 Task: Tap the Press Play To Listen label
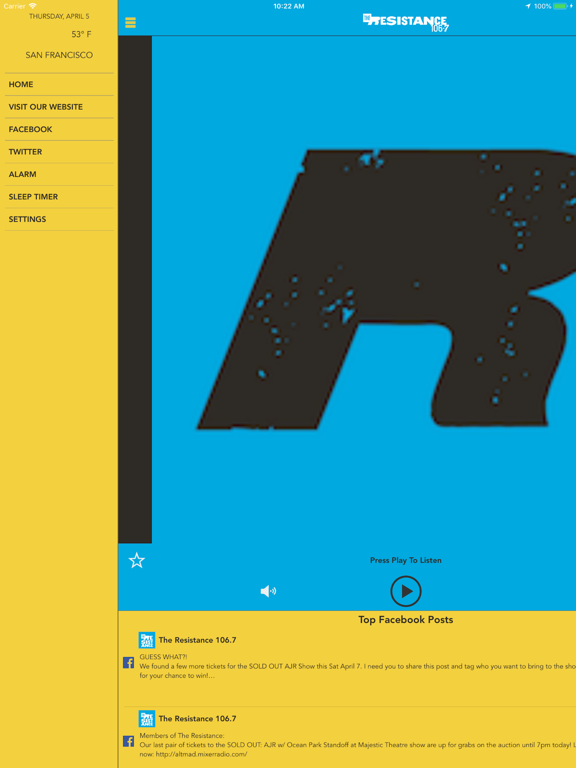[x=406, y=560]
